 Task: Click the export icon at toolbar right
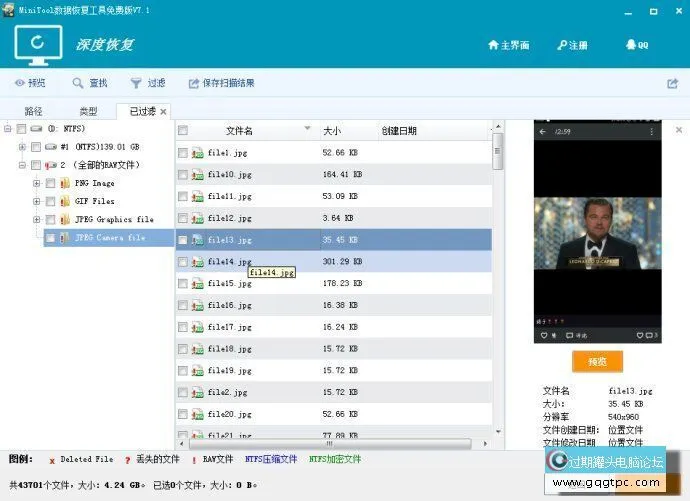672,83
